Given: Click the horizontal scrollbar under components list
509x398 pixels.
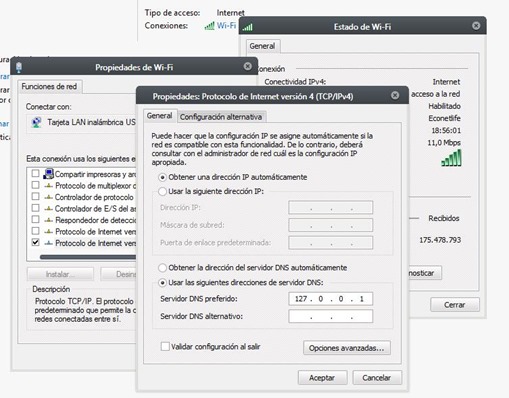Looking at the screenshot, I should point(88,257).
